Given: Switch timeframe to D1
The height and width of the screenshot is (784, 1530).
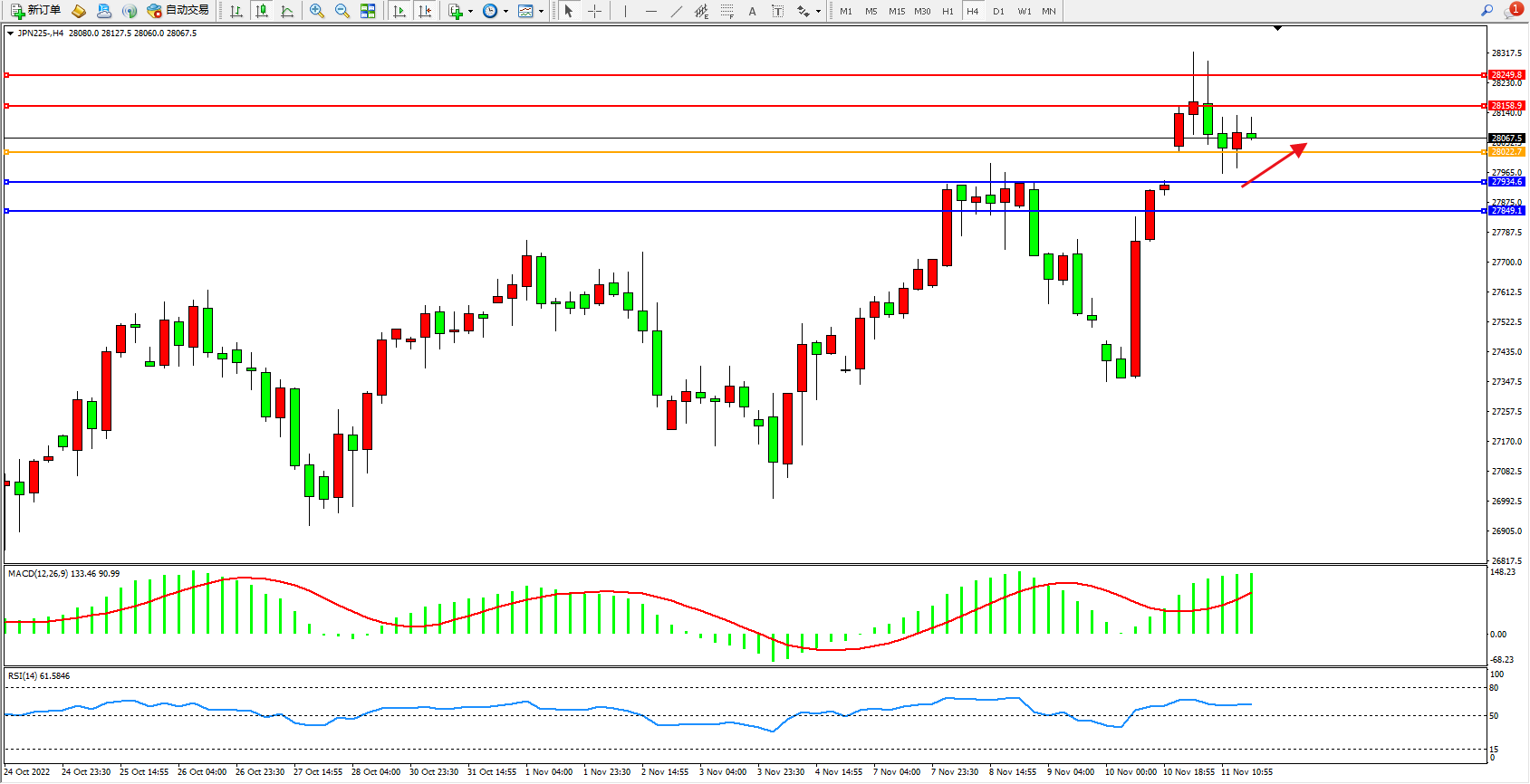Looking at the screenshot, I should pyautogui.click(x=998, y=11).
